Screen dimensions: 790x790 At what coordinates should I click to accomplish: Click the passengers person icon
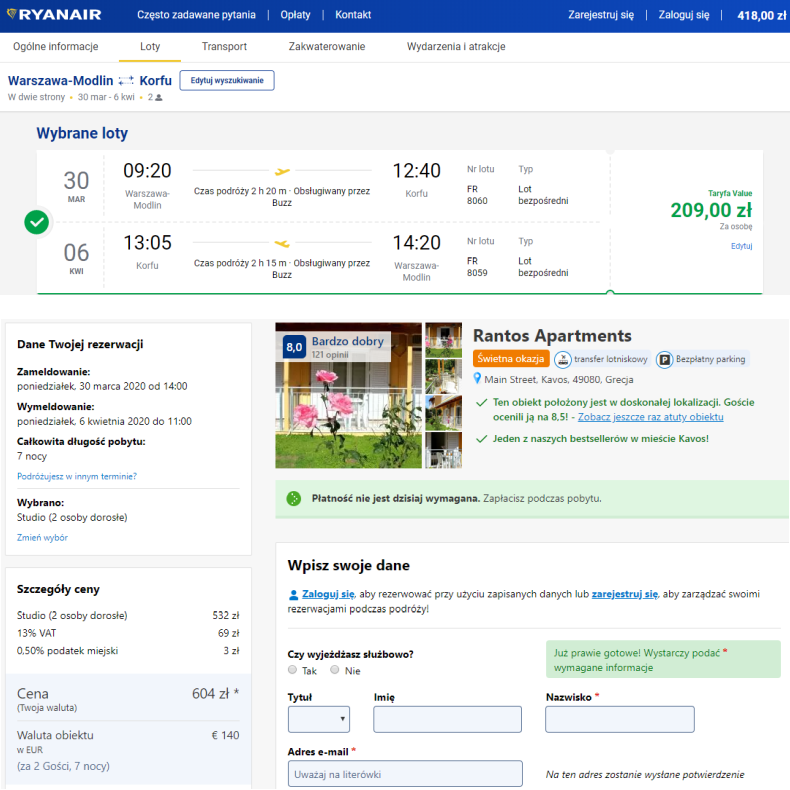click(159, 97)
